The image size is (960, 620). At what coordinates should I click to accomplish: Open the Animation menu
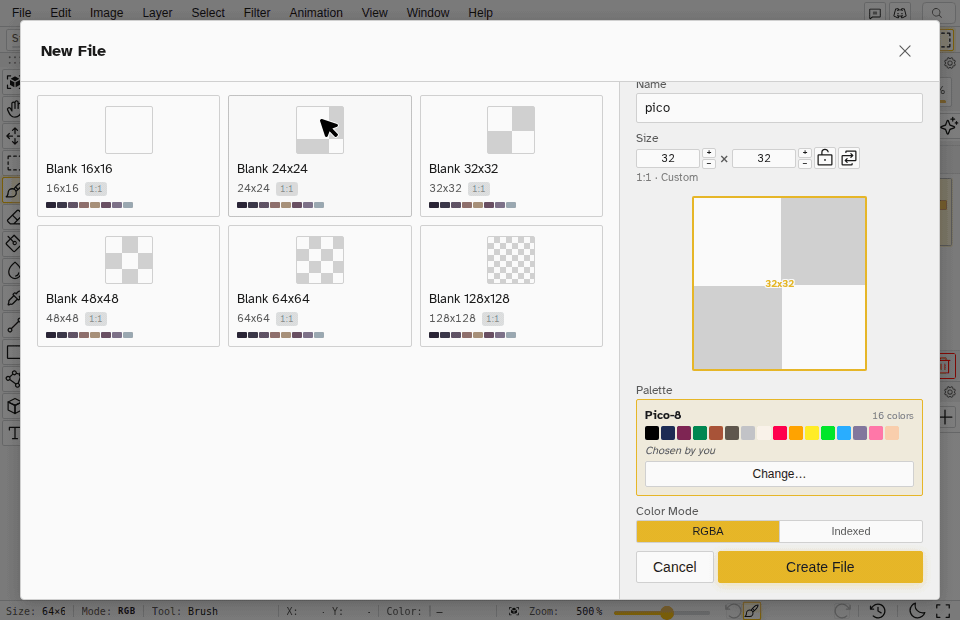(316, 13)
